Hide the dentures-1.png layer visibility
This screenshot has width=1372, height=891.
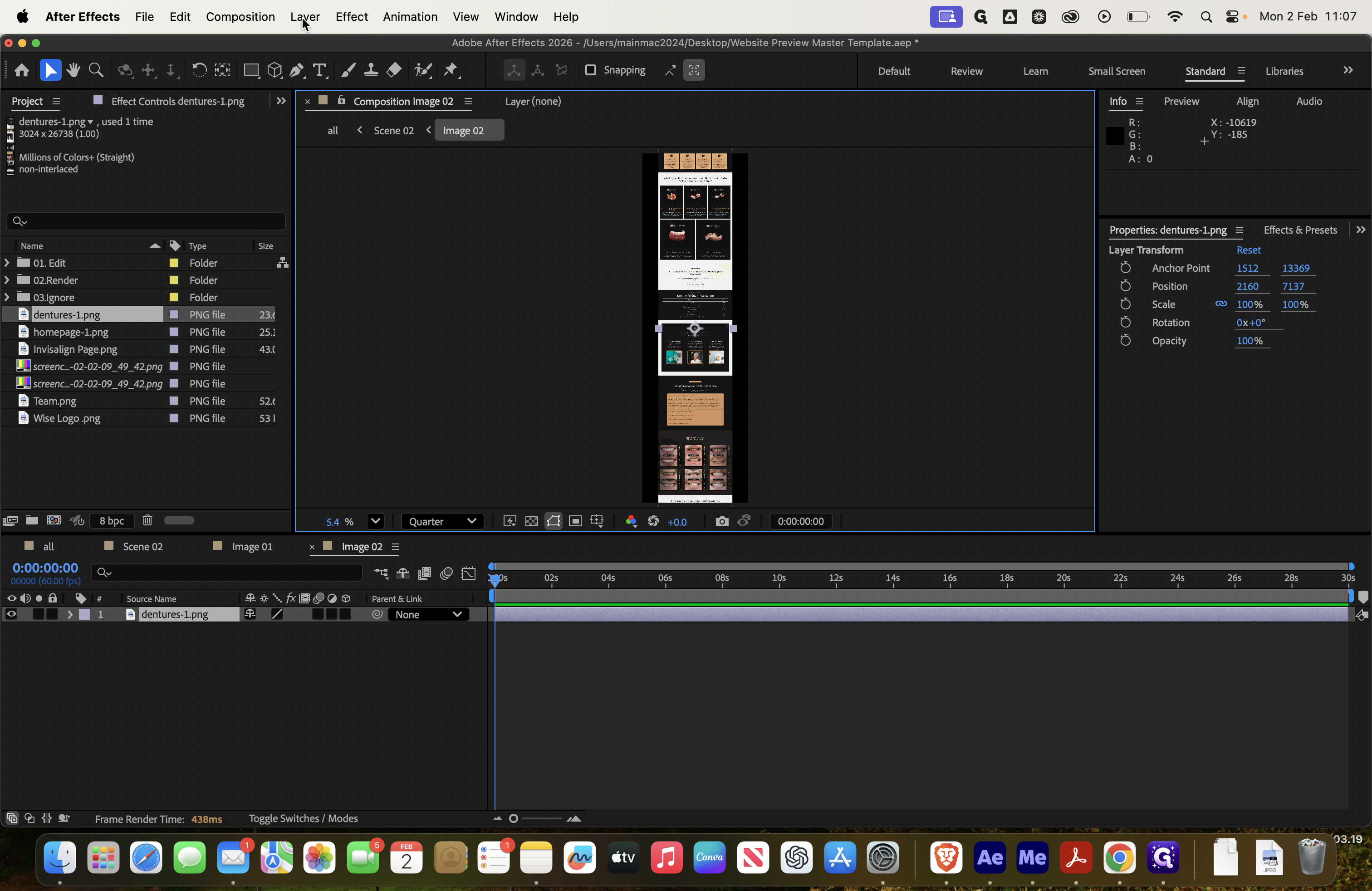(11, 614)
